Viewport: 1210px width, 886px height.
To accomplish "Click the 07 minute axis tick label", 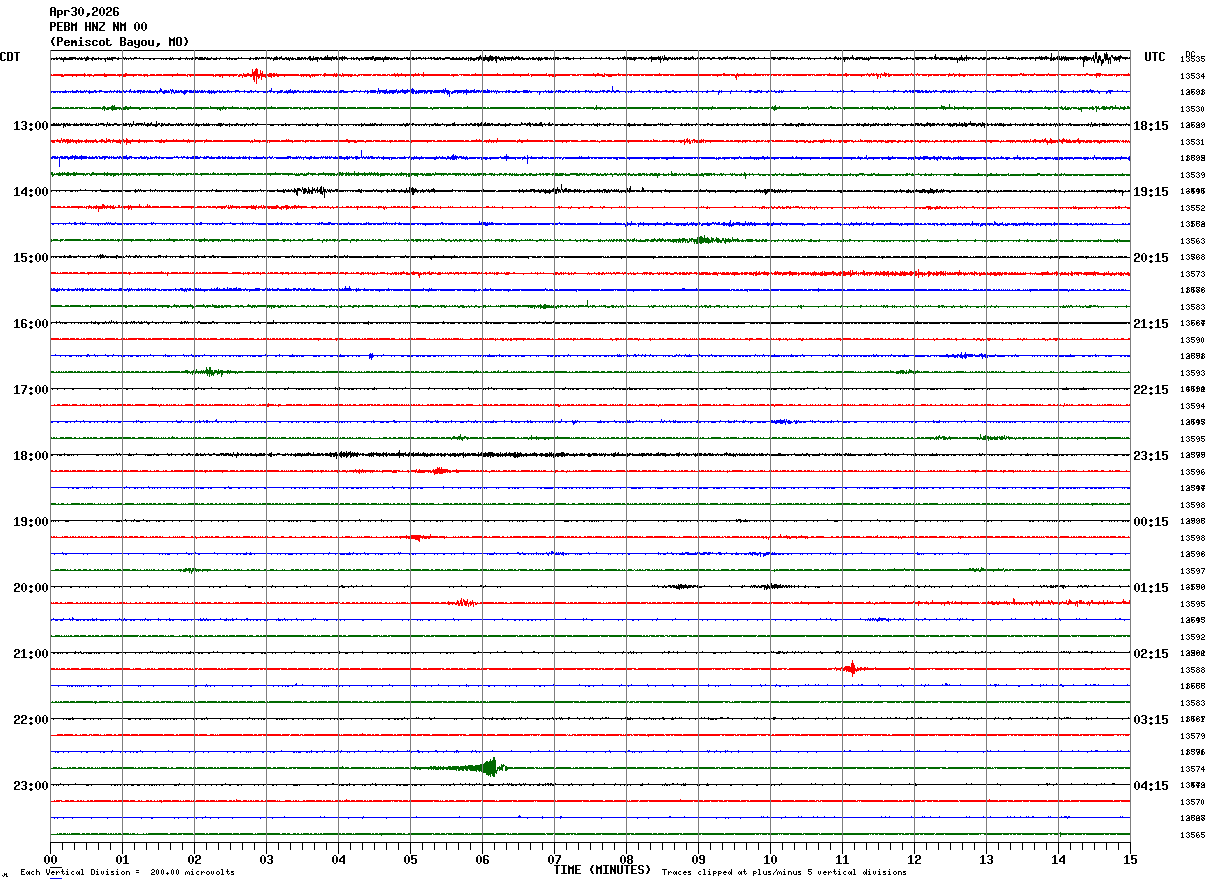I will 554,860.
